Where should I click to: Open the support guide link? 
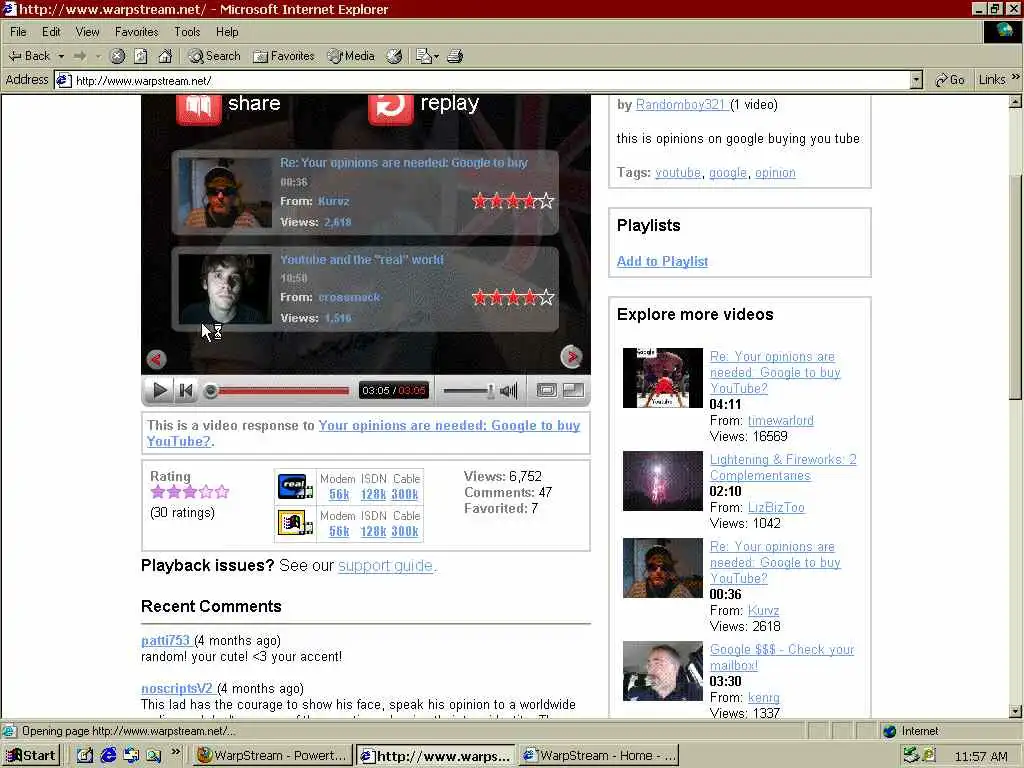[385, 566]
